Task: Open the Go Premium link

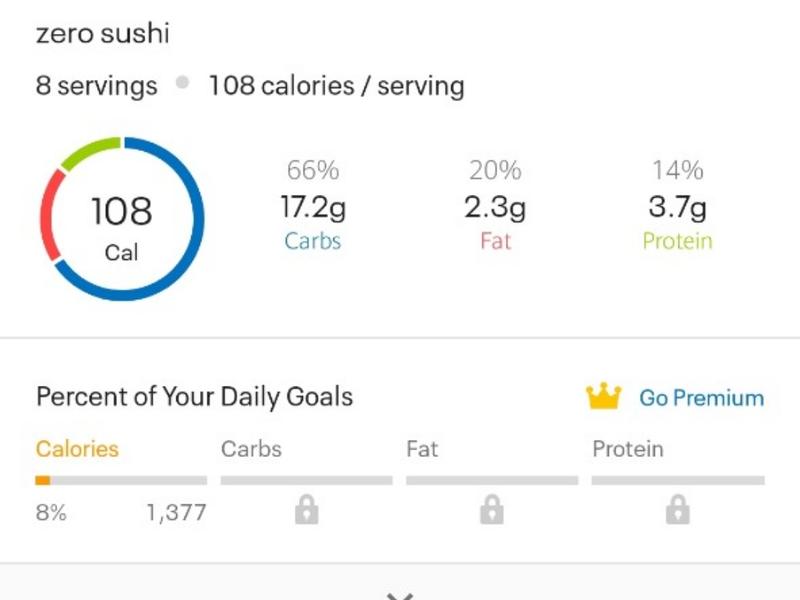Action: (x=701, y=398)
